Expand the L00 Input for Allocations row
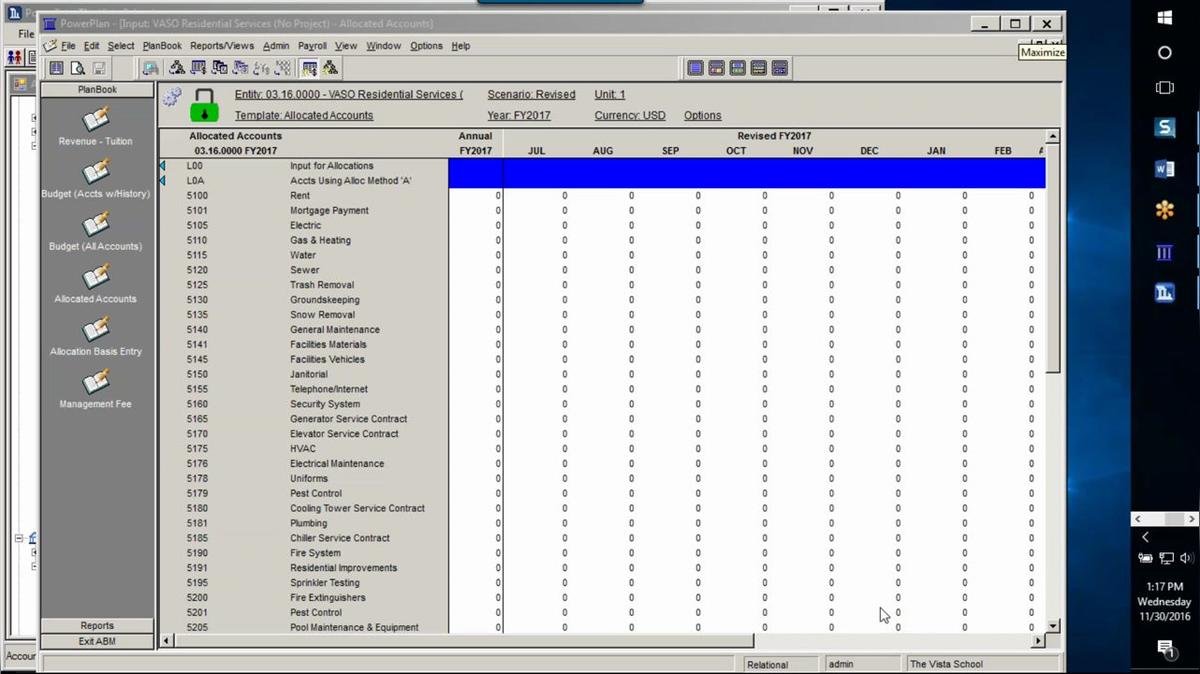1200x674 pixels. 162,166
